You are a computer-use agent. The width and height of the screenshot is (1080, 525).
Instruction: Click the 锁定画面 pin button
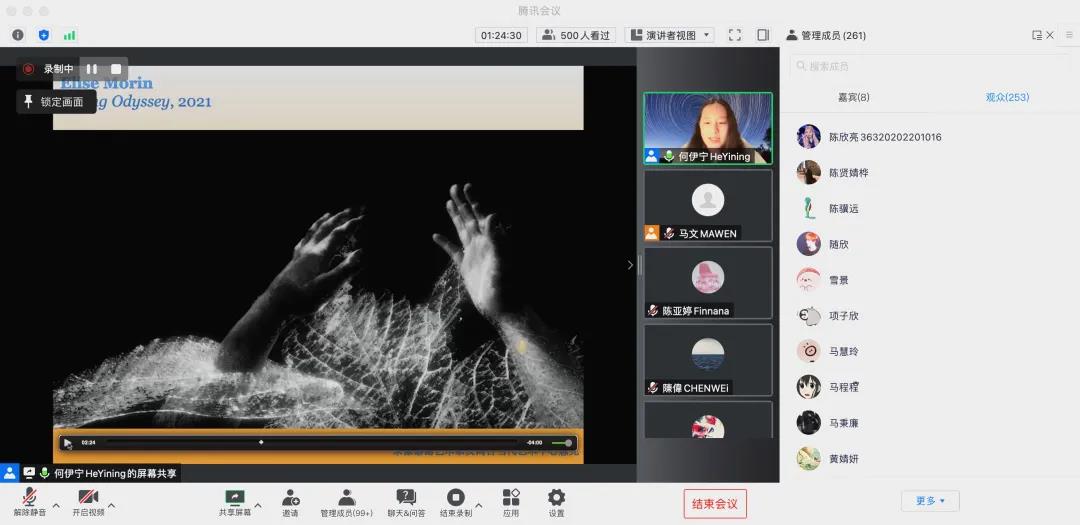click(x=56, y=102)
